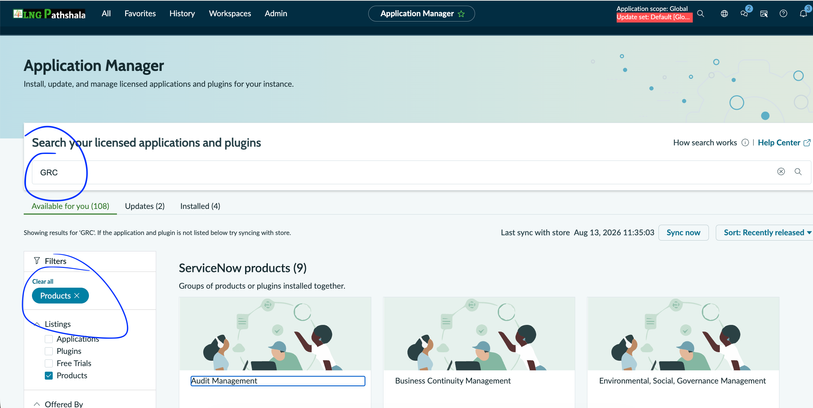Favorite Application Manager with the star icon
813x408 pixels.
click(x=461, y=14)
